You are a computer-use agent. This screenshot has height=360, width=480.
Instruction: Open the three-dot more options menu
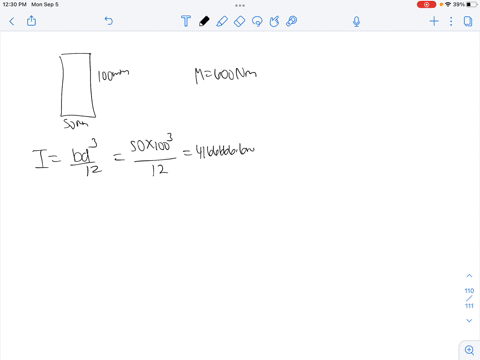(x=451, y=22)
